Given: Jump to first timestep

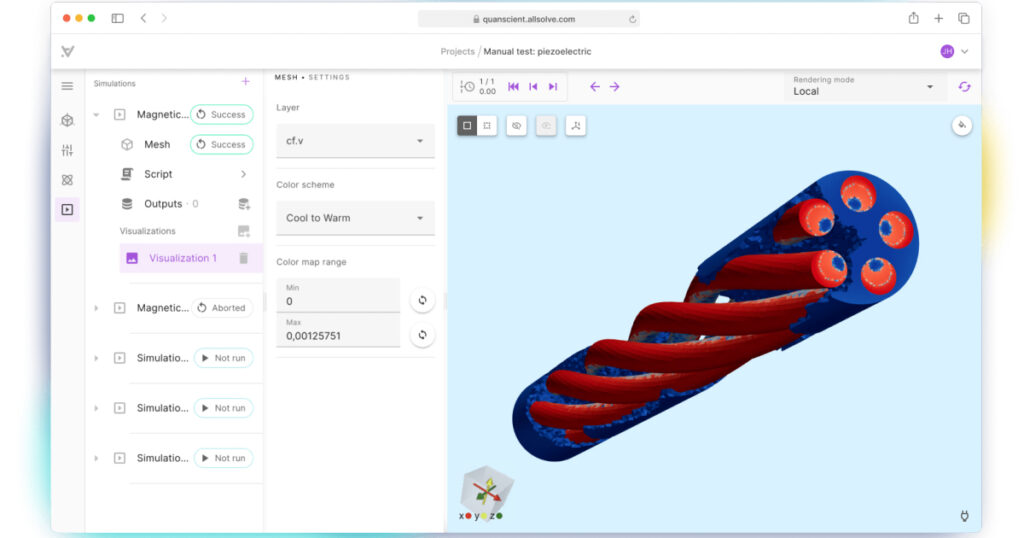Looking at the screenshot, I should coord(513,87).
